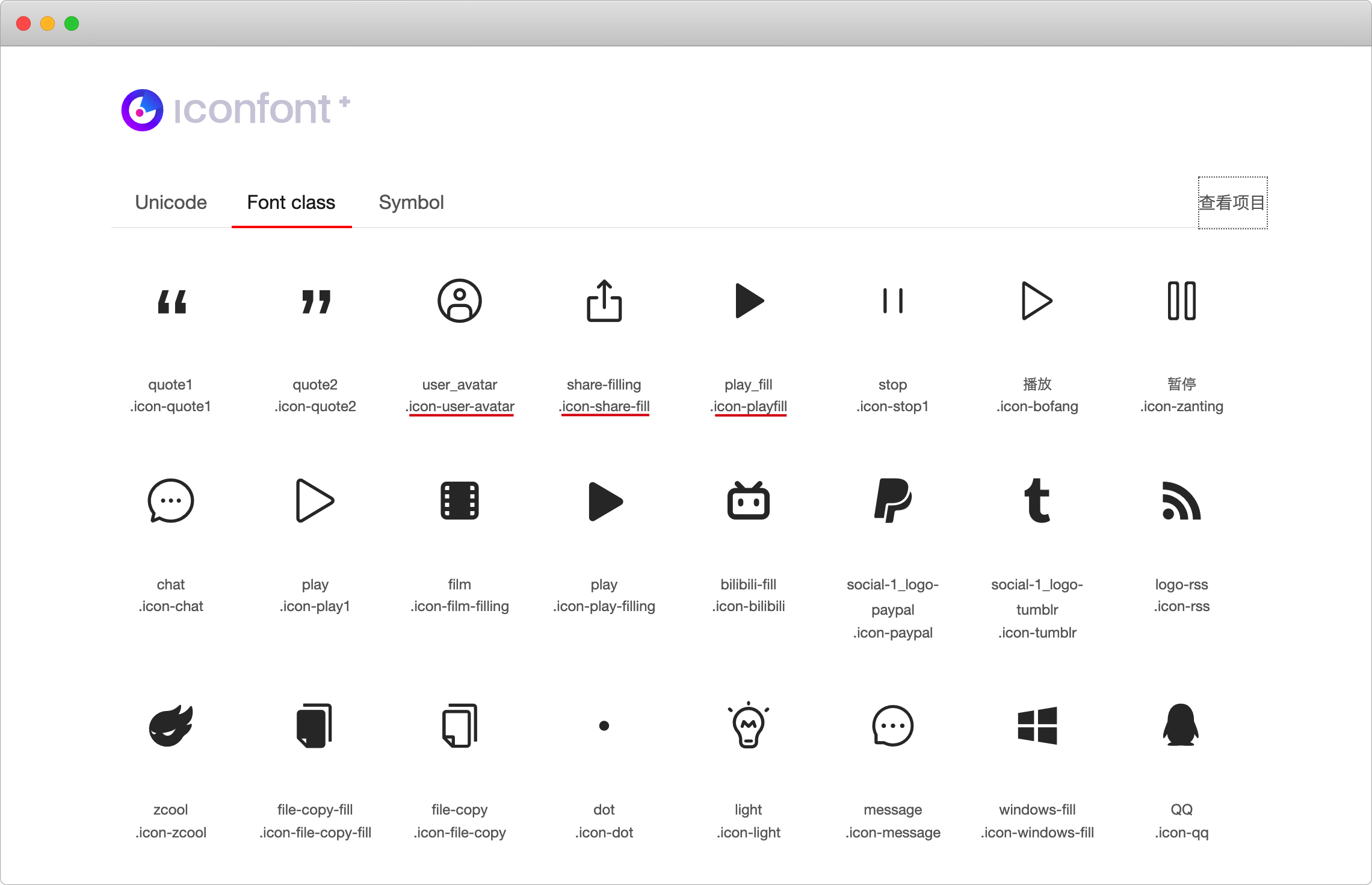Select the QQ penguin icon
Image resolution: width=1372 pixels, height=885 pixels.
click(1181, 725)
